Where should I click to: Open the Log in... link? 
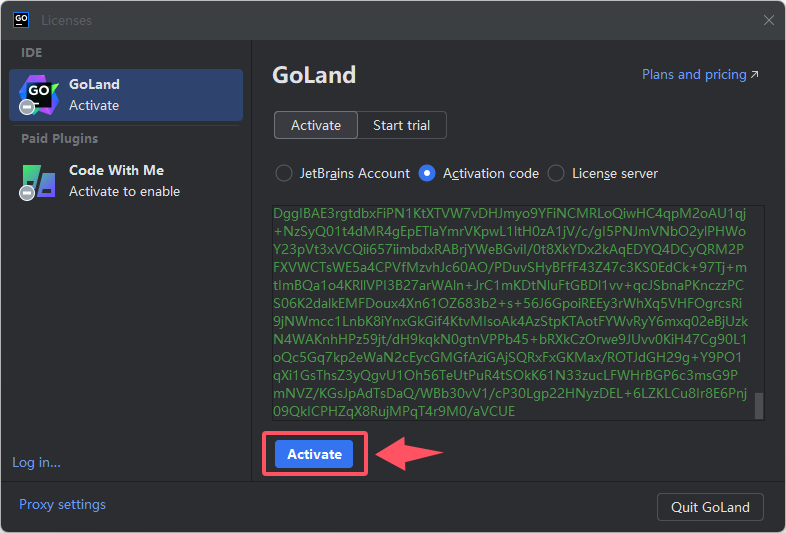[37, 462]
